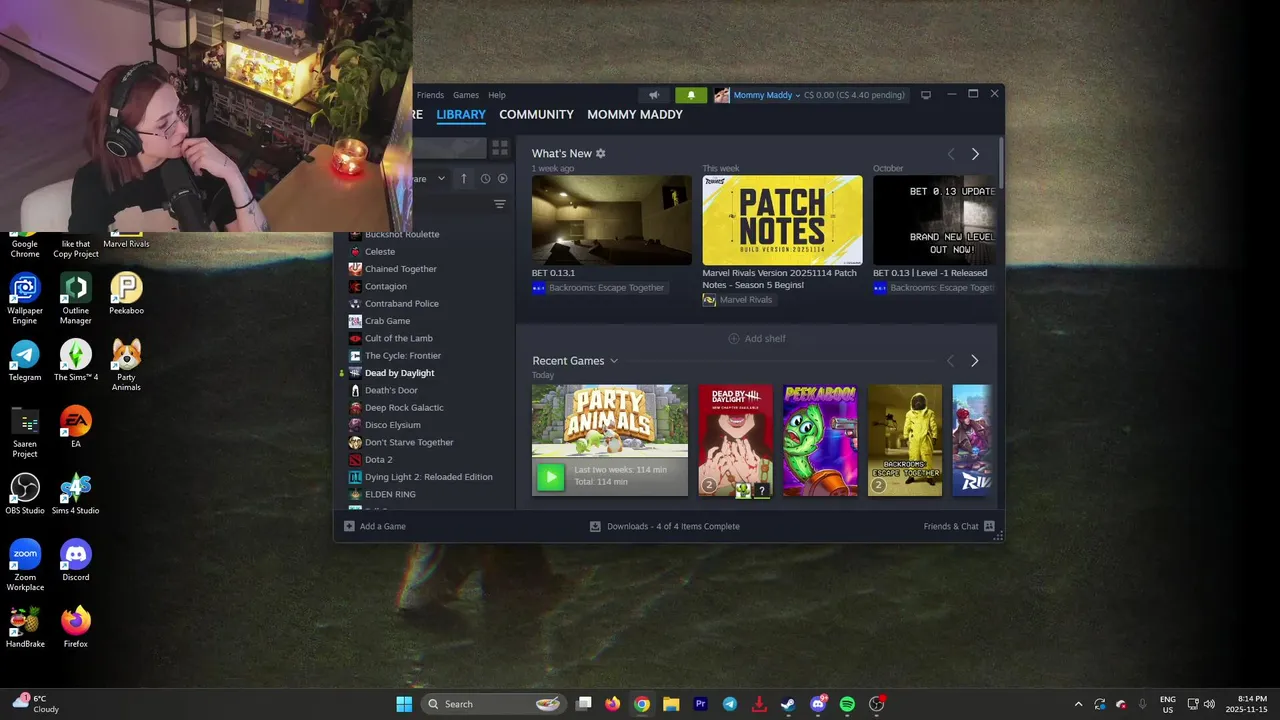Open the Peekaboo recent game cover
Viewport: 1280px width, 720px height.
(820, 440)
